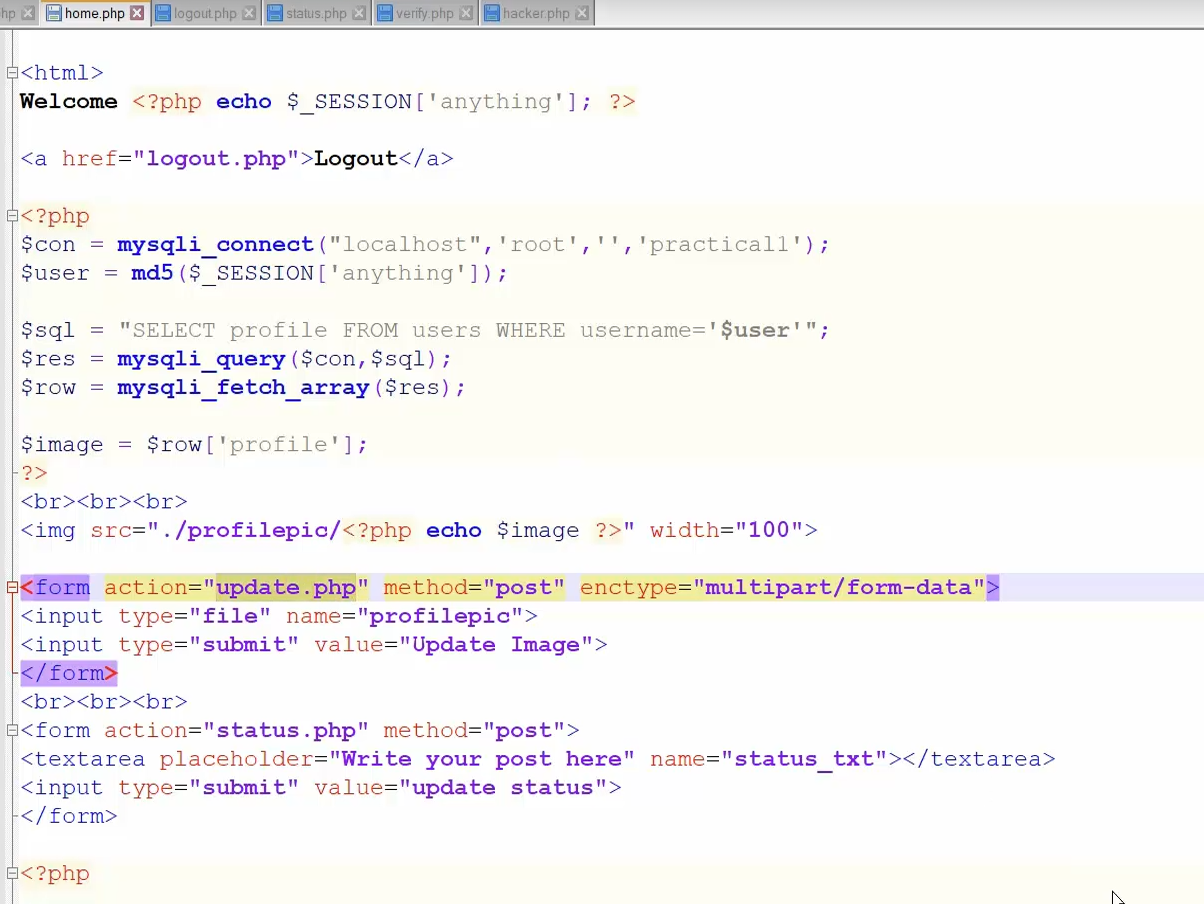
Task: Click the blue disk icon on logout.php tab
Action: point(163,14)
